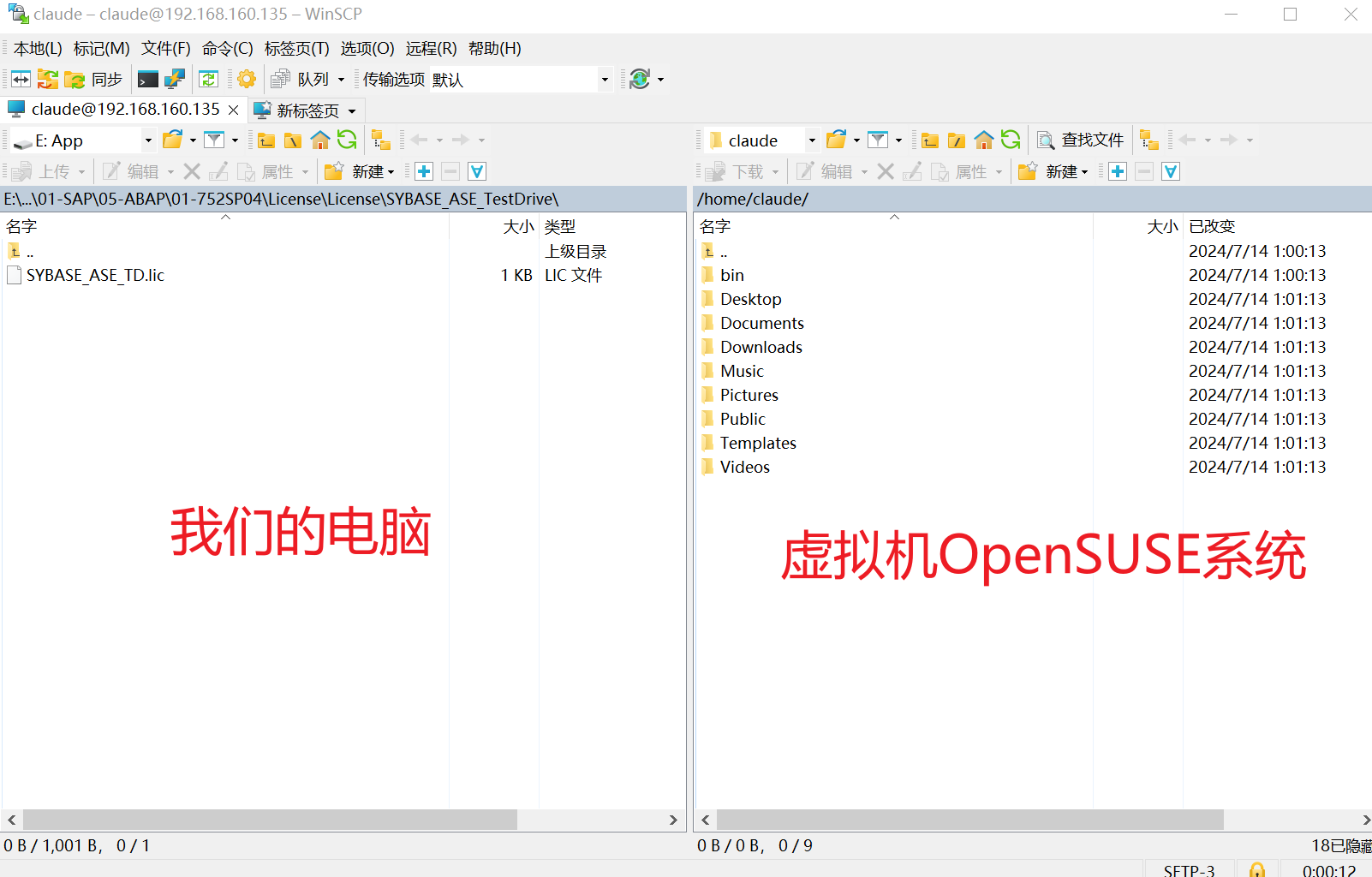The width and height of the screenshot is (1372, 877).
Task: Switch to the 新标签页 tab
Action: point(307,110)
